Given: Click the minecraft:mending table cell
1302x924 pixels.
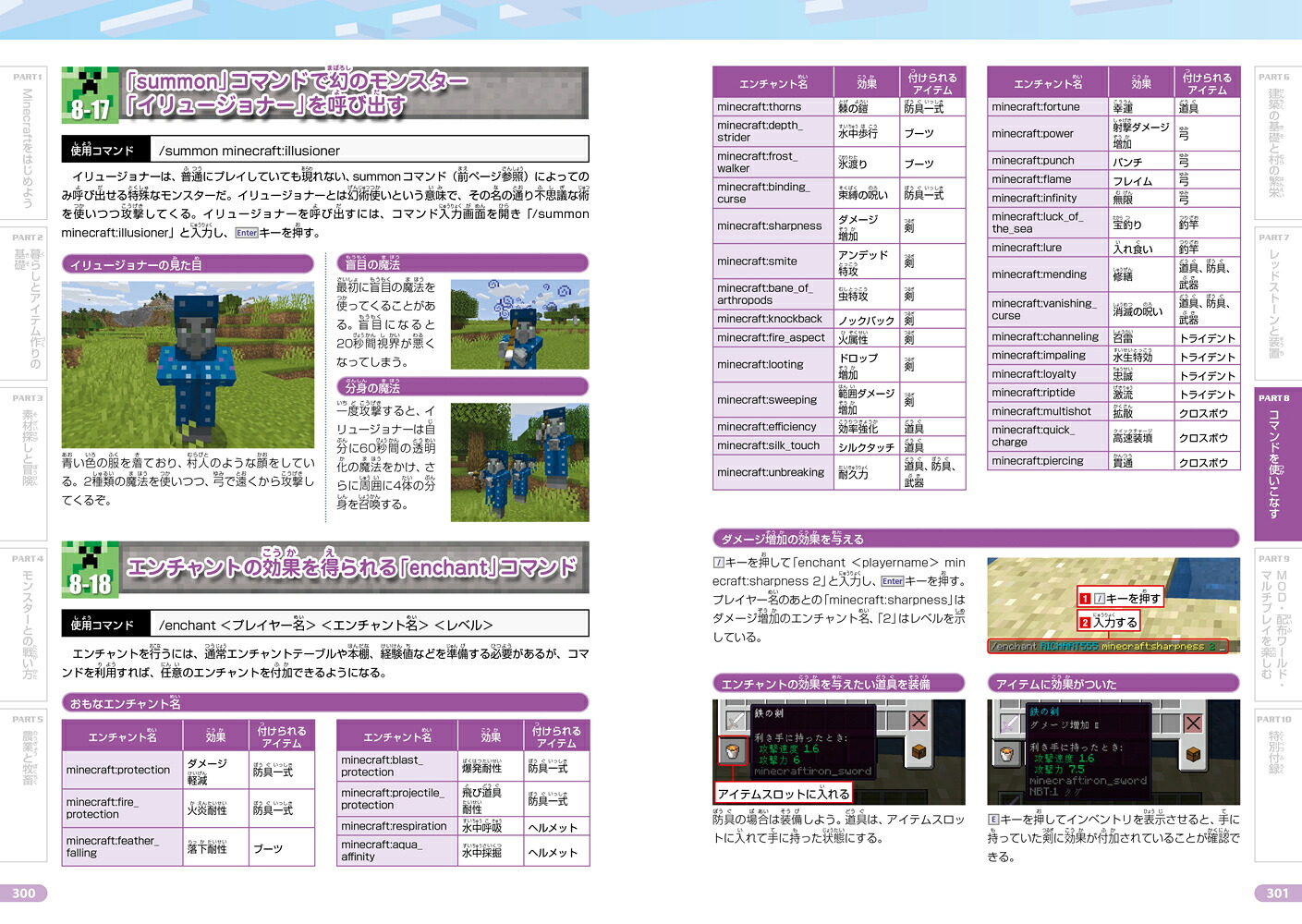Looking at the screenshot, I should [1048, 274].
